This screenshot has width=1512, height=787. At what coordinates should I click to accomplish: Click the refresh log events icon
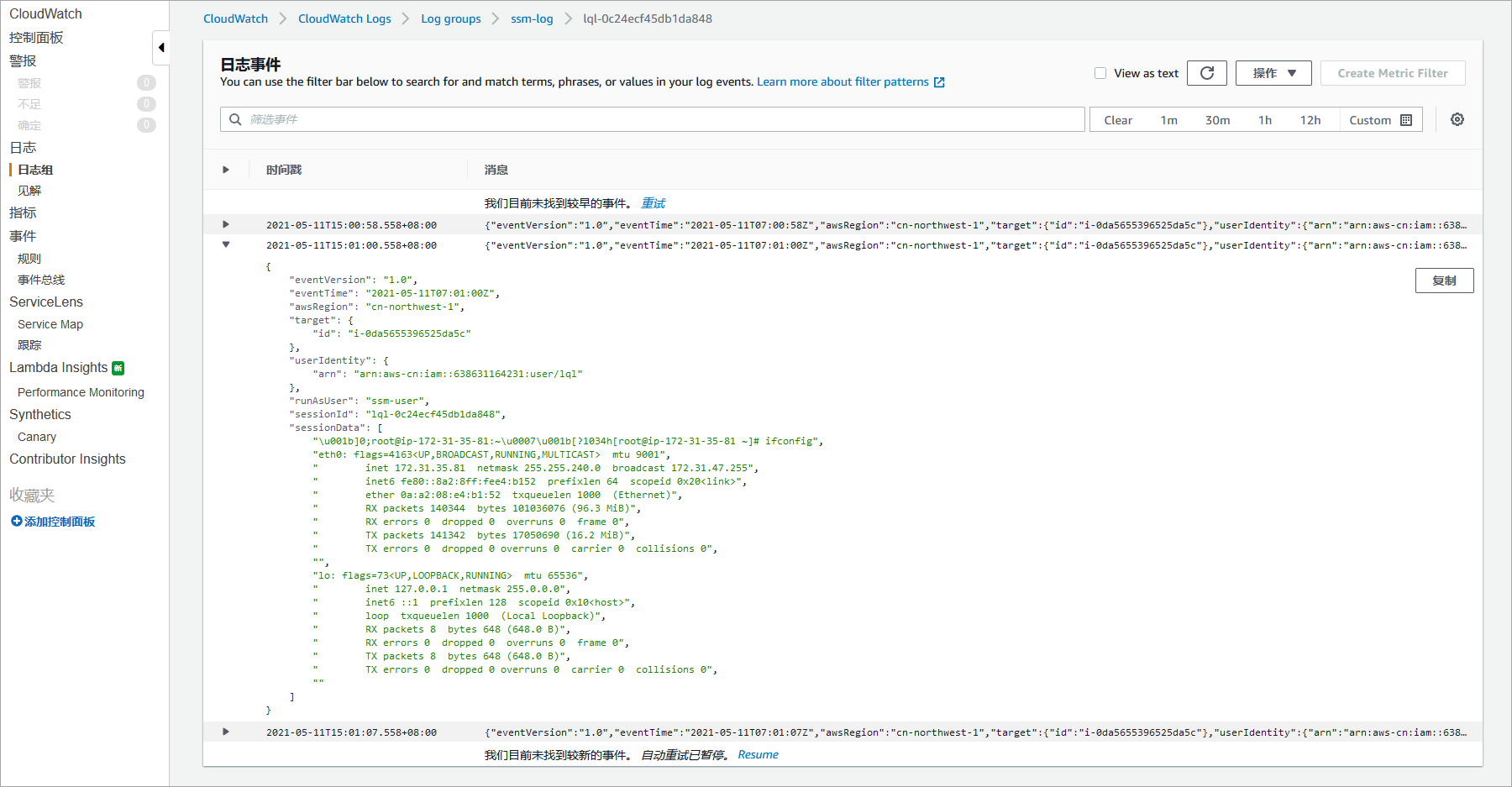point(1207,73)
